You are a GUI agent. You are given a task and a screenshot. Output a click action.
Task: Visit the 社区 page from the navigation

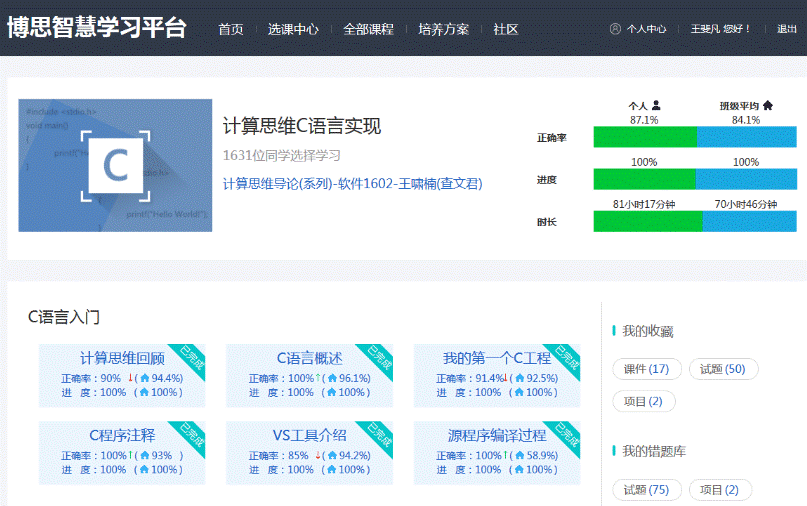click(506, 29)
